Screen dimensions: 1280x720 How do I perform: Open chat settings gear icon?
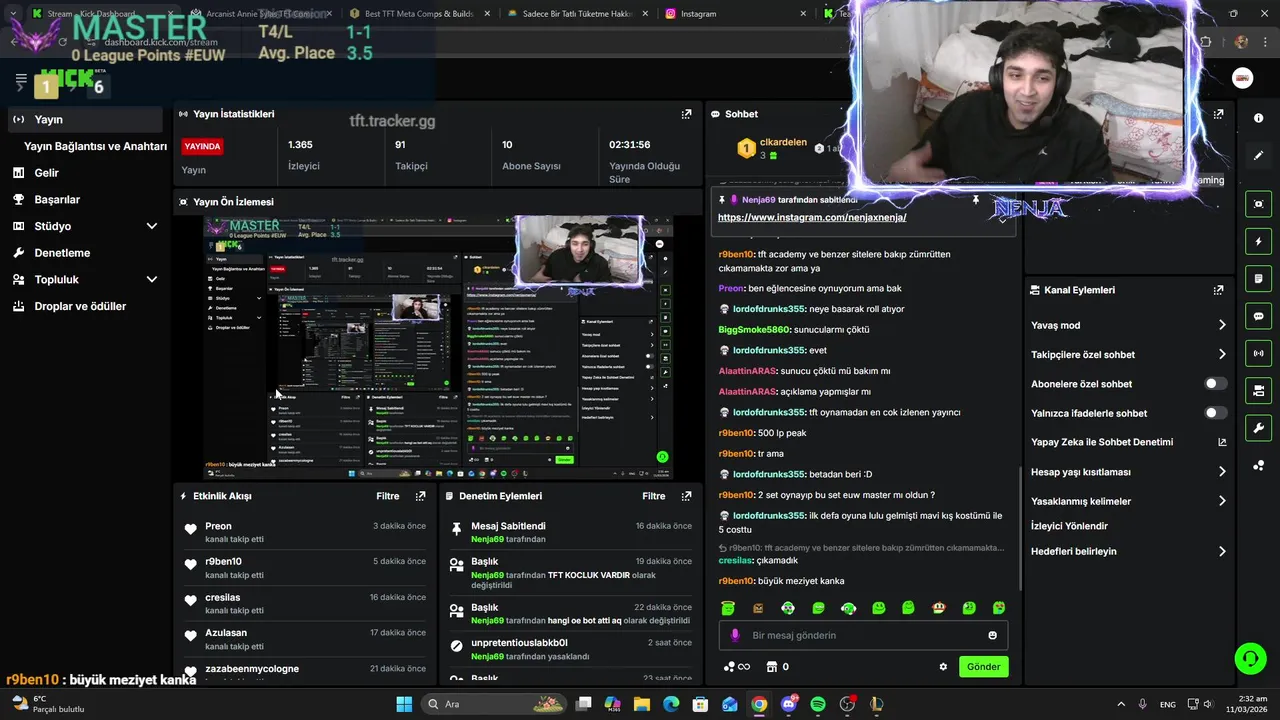coord(943,667)
